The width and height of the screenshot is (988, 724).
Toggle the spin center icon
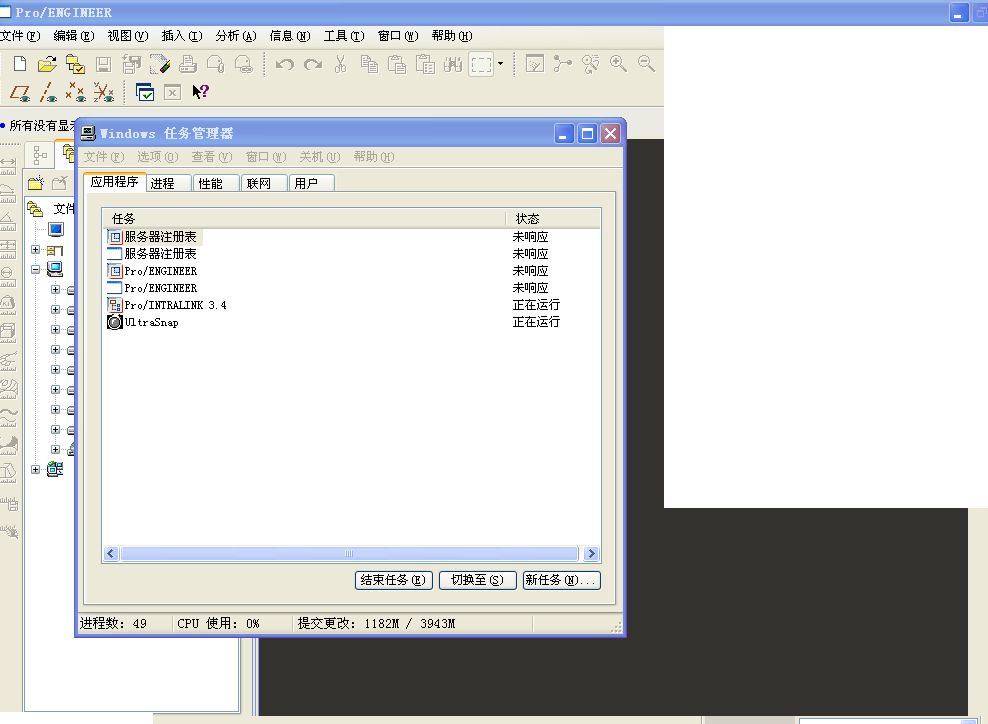coord(562,64)
